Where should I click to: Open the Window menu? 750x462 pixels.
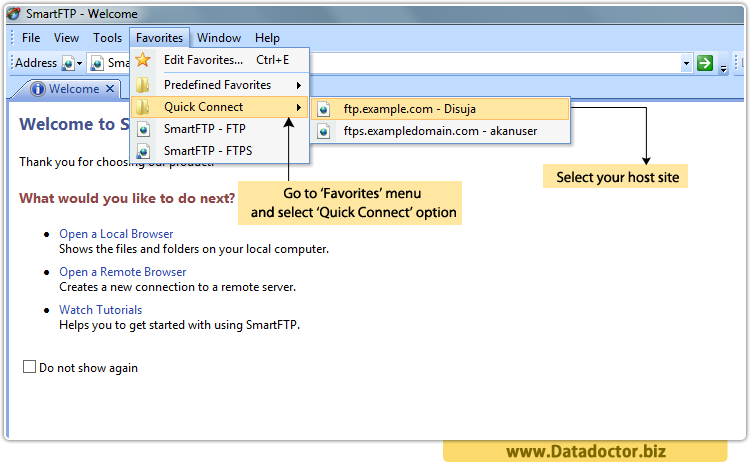click(219, 38)
